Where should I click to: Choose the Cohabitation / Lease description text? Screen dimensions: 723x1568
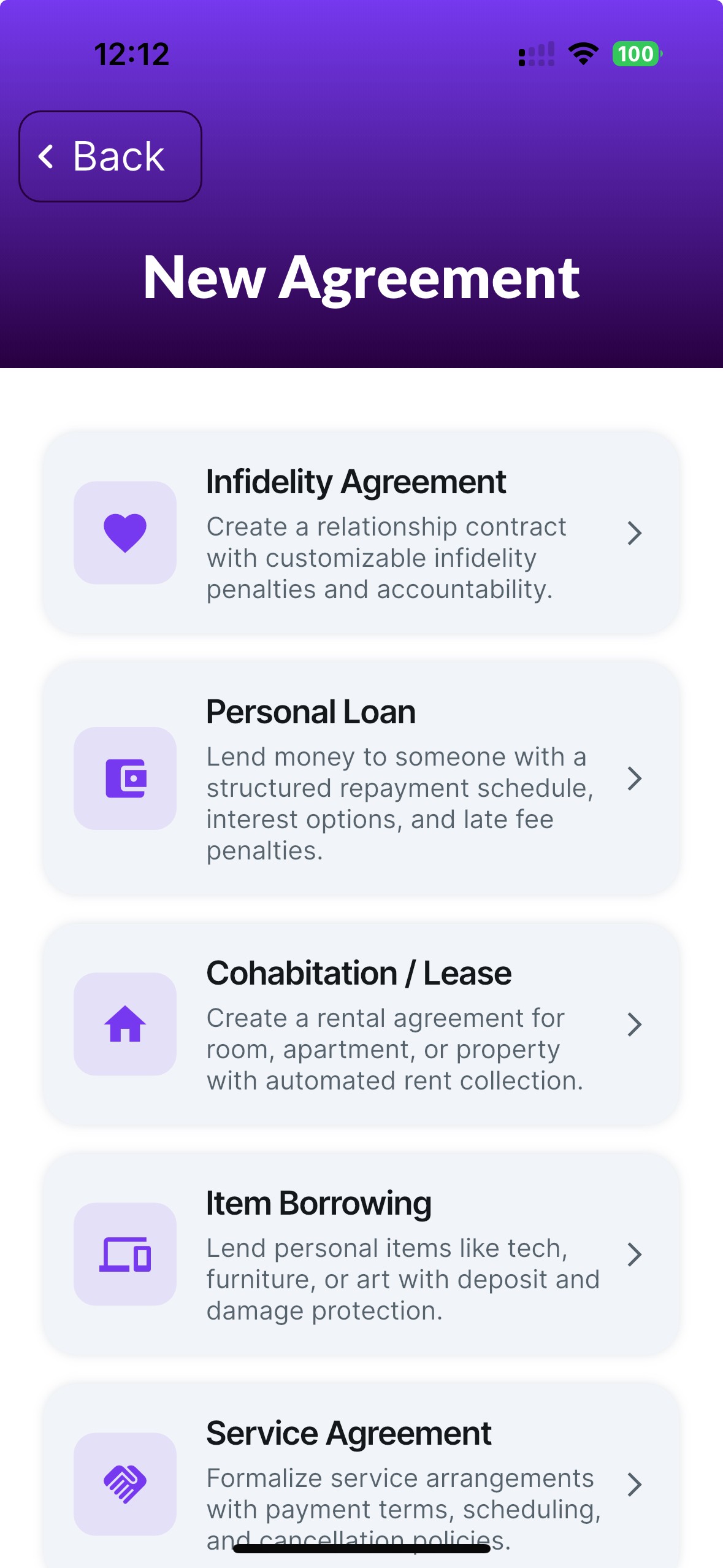(x=395, y=1049)
